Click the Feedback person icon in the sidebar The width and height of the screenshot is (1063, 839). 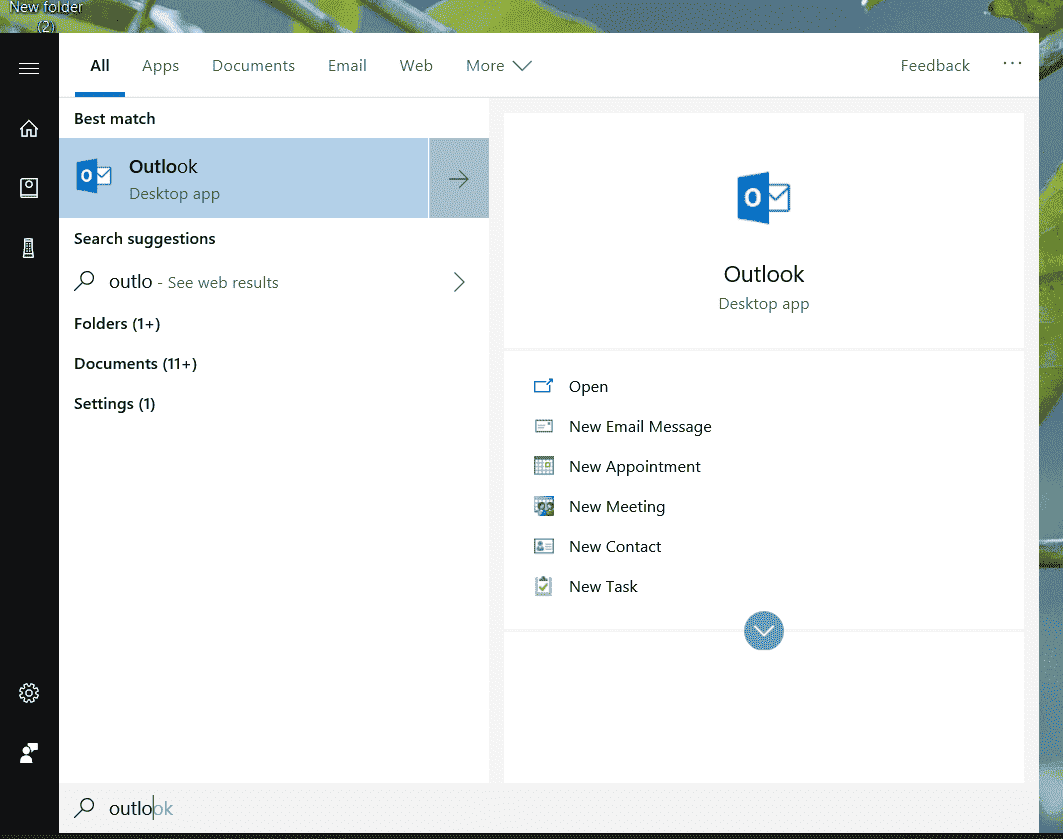[x=28, y=753]
